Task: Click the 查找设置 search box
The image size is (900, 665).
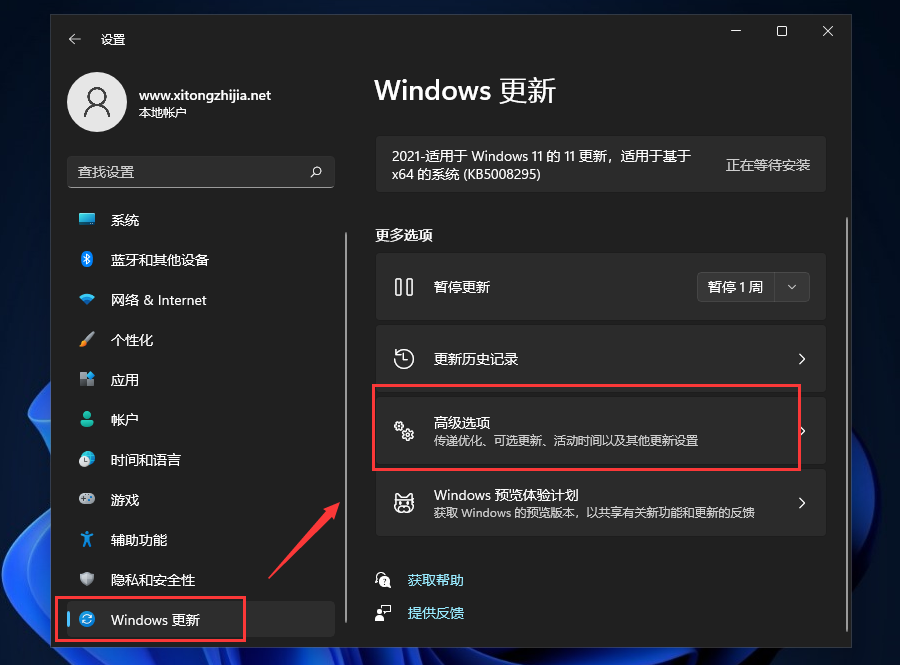Action: [200, 172]
